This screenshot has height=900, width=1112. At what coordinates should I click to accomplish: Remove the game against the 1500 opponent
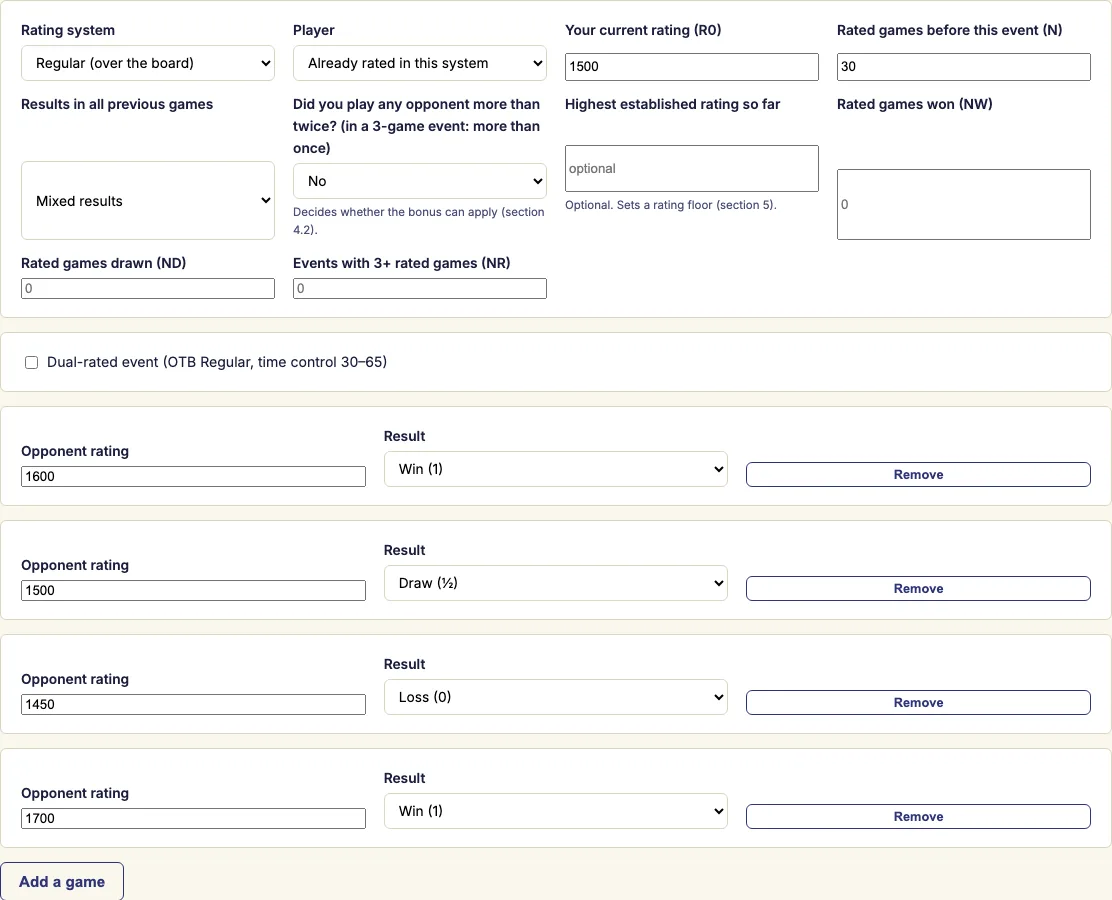(x=918, y=589)
